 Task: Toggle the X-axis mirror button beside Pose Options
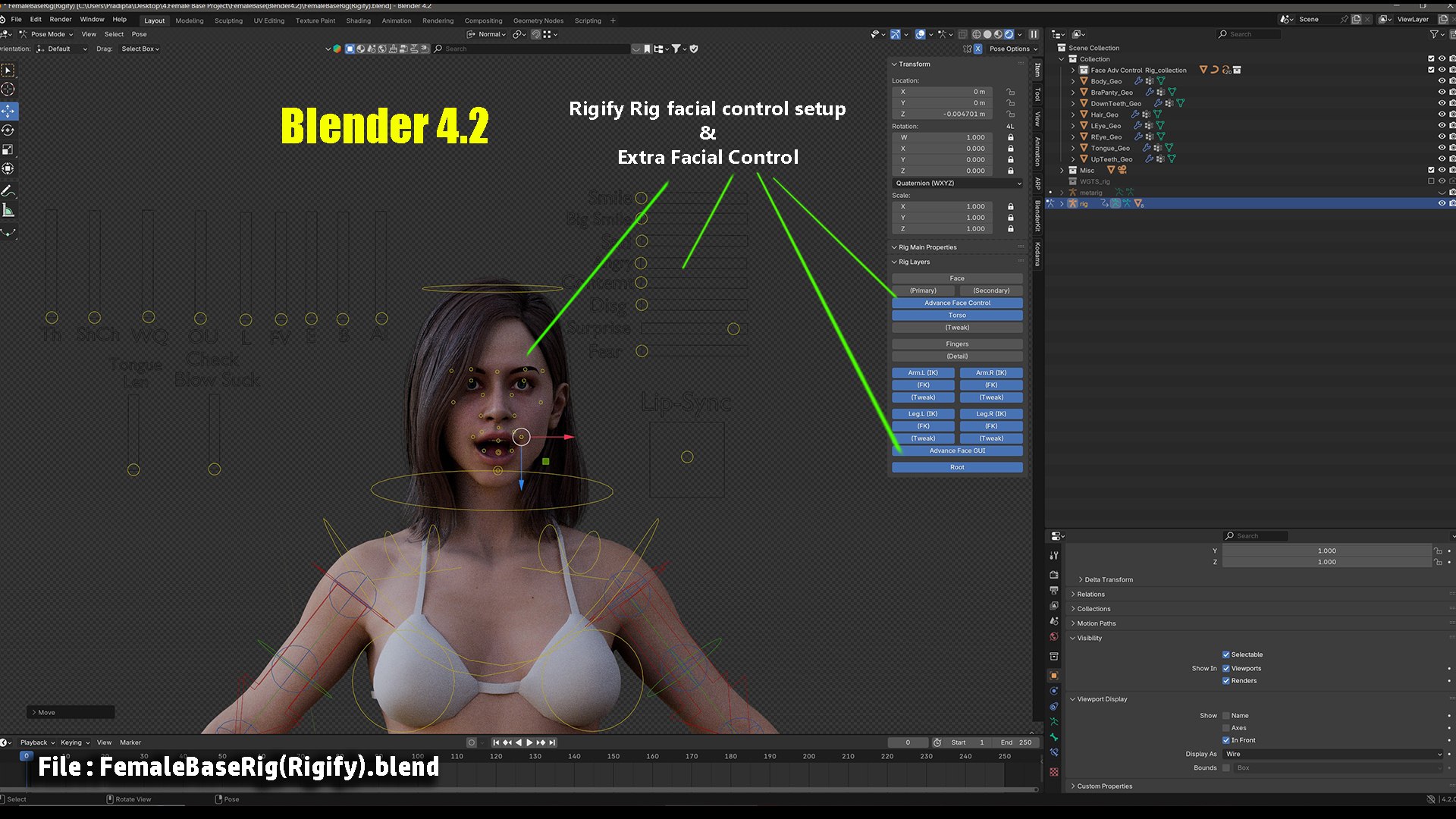tap(978, 49)
